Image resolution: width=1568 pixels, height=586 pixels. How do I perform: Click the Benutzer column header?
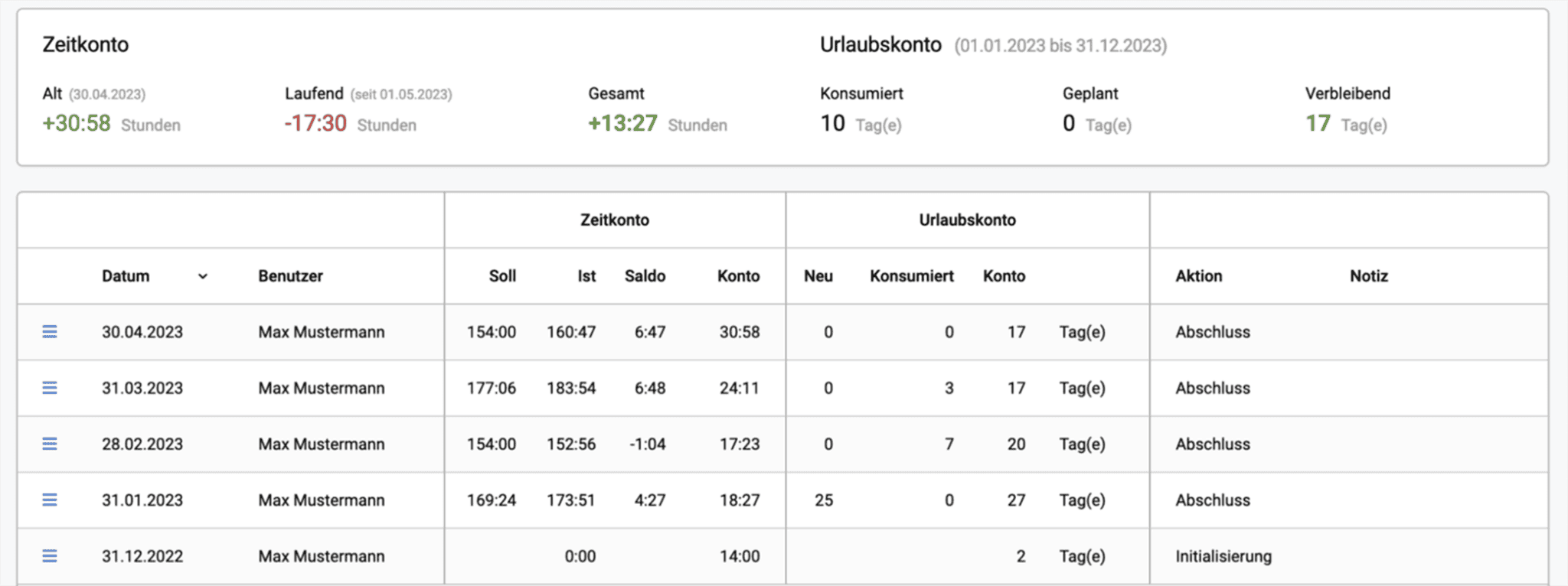coord(290,276)
